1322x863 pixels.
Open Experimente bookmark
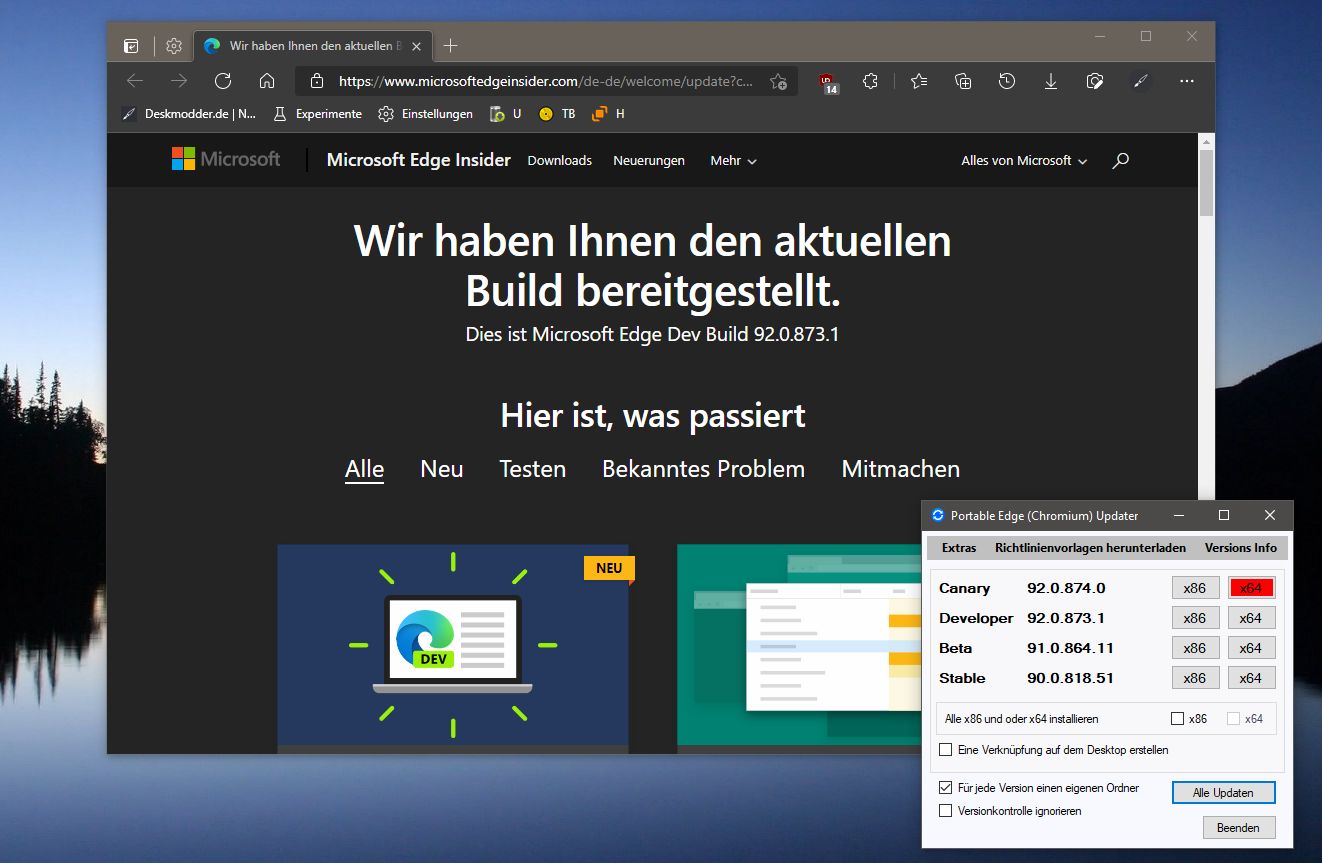(317, 114)
